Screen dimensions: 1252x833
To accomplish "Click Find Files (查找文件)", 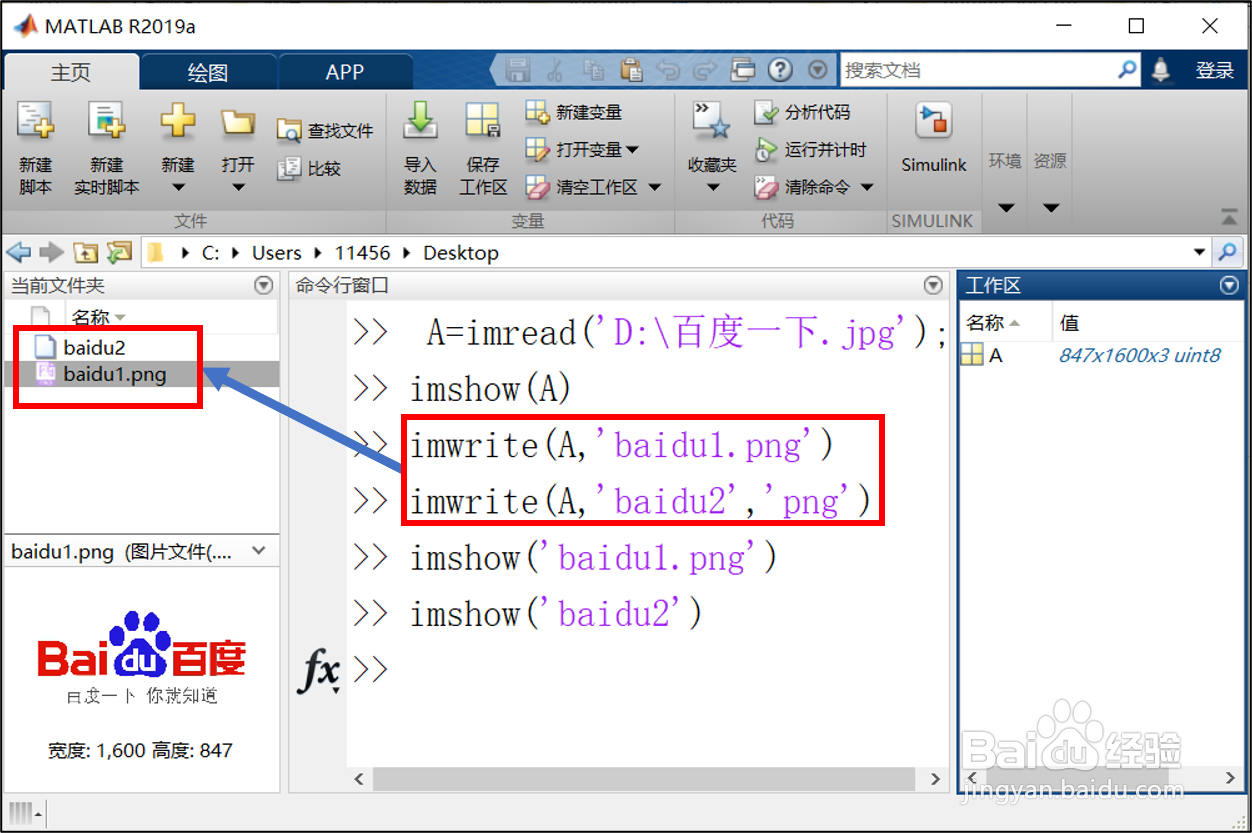I will (325, 131).
